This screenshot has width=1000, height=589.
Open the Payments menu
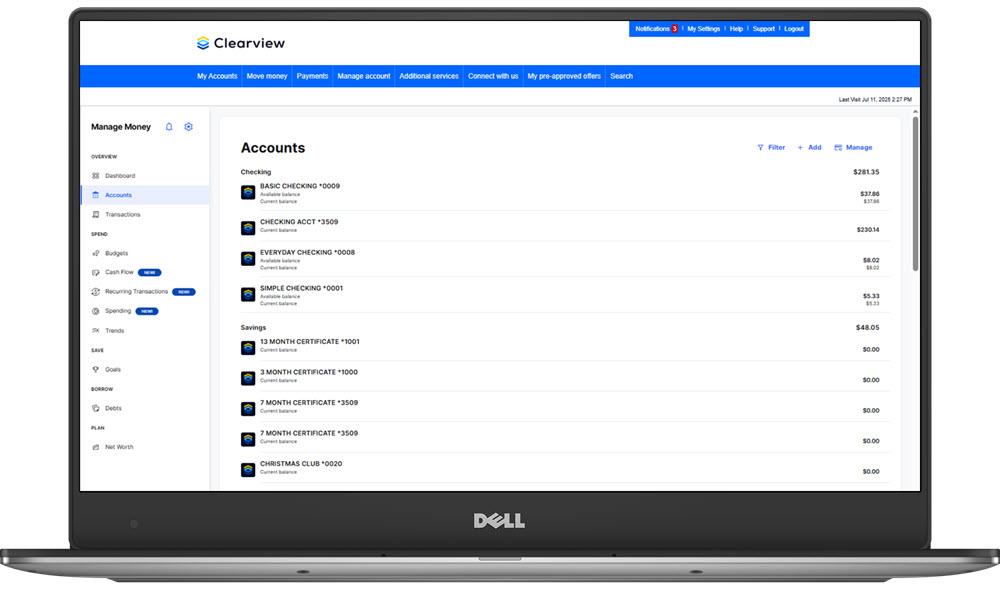click(312, 75)
